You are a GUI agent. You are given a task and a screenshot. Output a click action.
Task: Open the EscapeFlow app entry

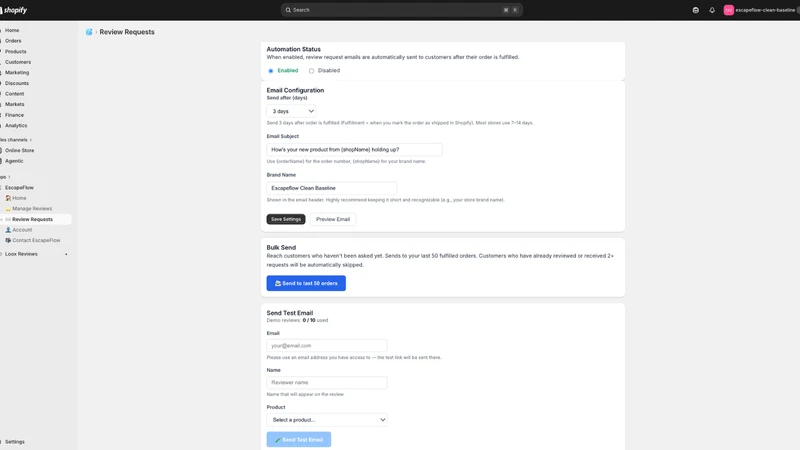pyautogui.click(x=19, y=188)
